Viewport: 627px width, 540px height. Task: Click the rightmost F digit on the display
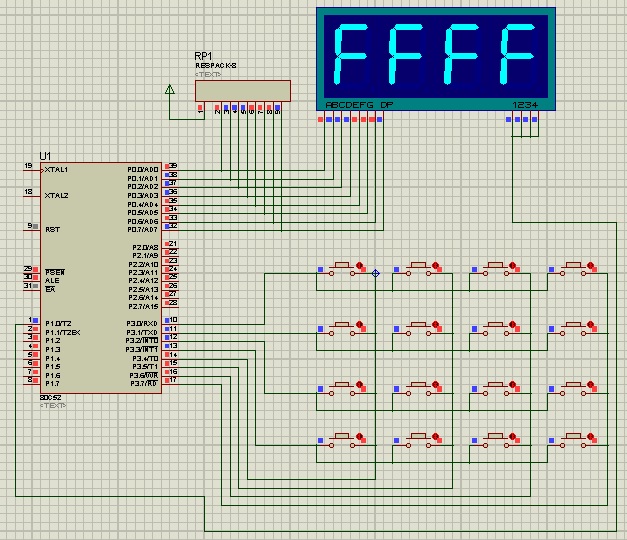[517, 54]
